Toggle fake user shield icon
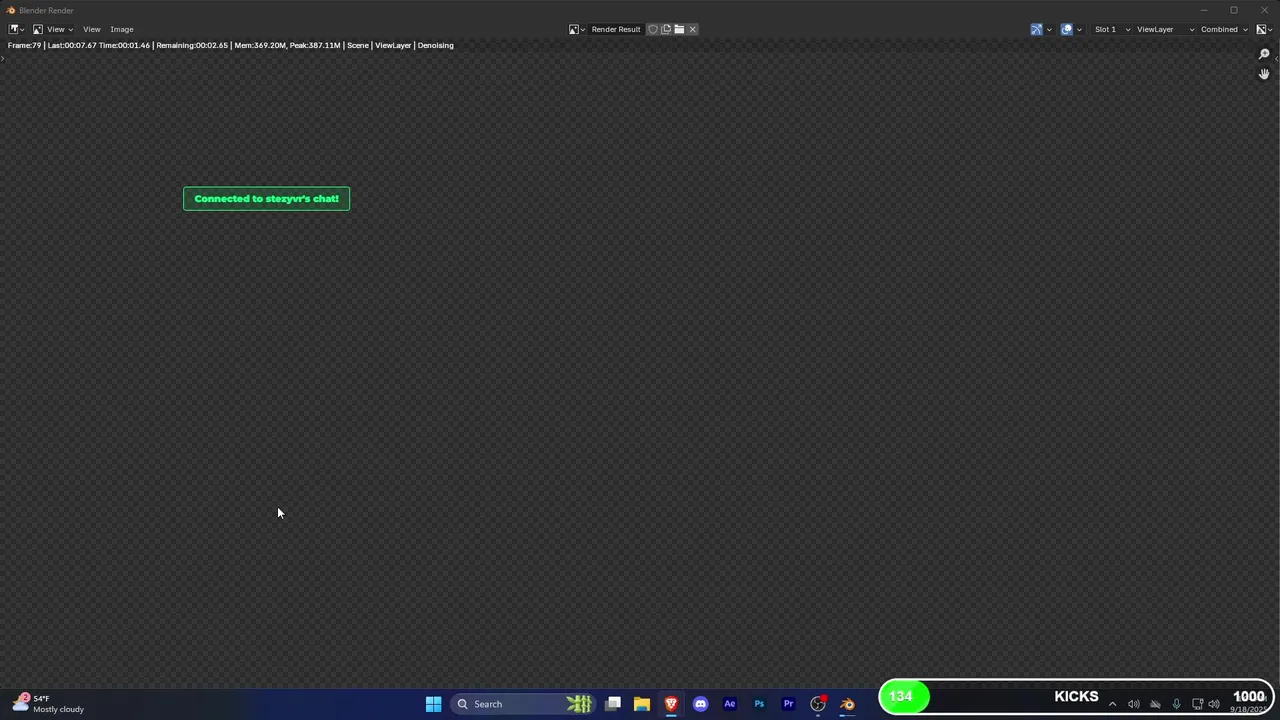This screenshot has width=1280, height=720. 653,29
